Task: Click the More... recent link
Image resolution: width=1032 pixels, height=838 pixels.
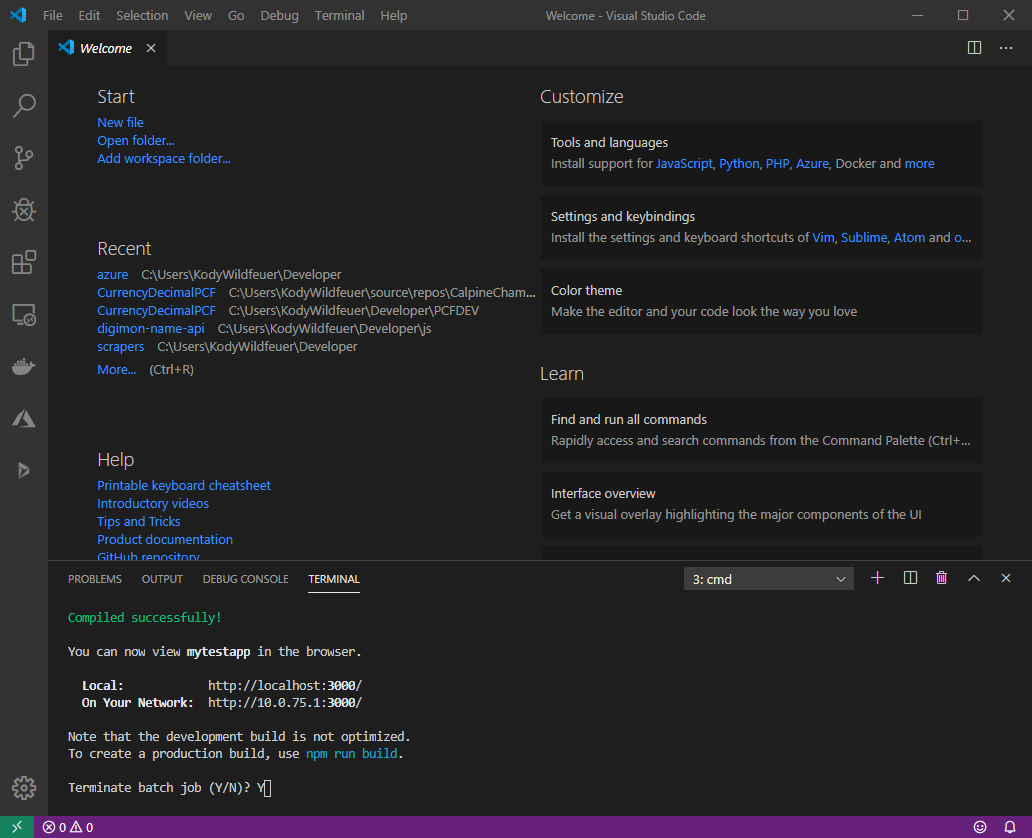Action: click(116, 369)
